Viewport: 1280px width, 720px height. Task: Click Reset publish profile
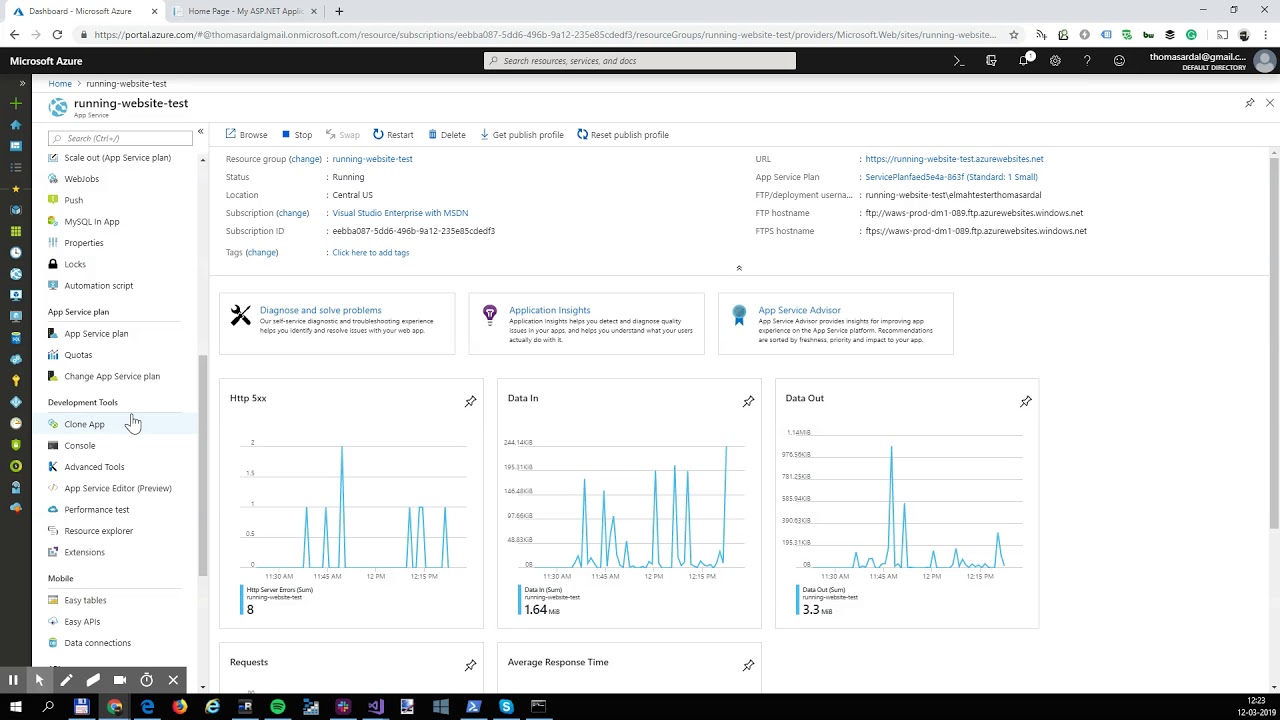click(x=623, y=135)
